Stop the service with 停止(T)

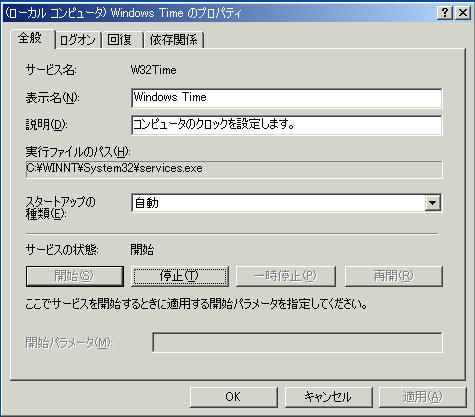[x=180, y=276]
